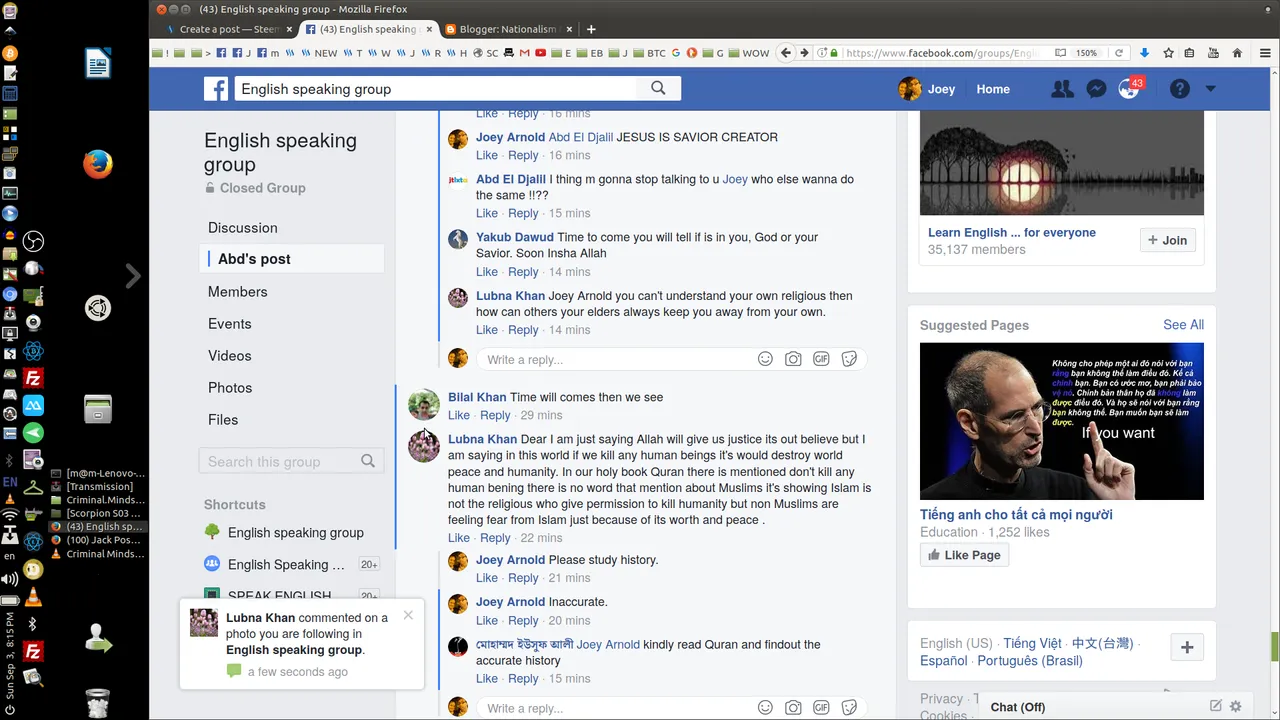Click the Firefox home button
This screenshot has width=1280, height=720.
click(1237, 53)
